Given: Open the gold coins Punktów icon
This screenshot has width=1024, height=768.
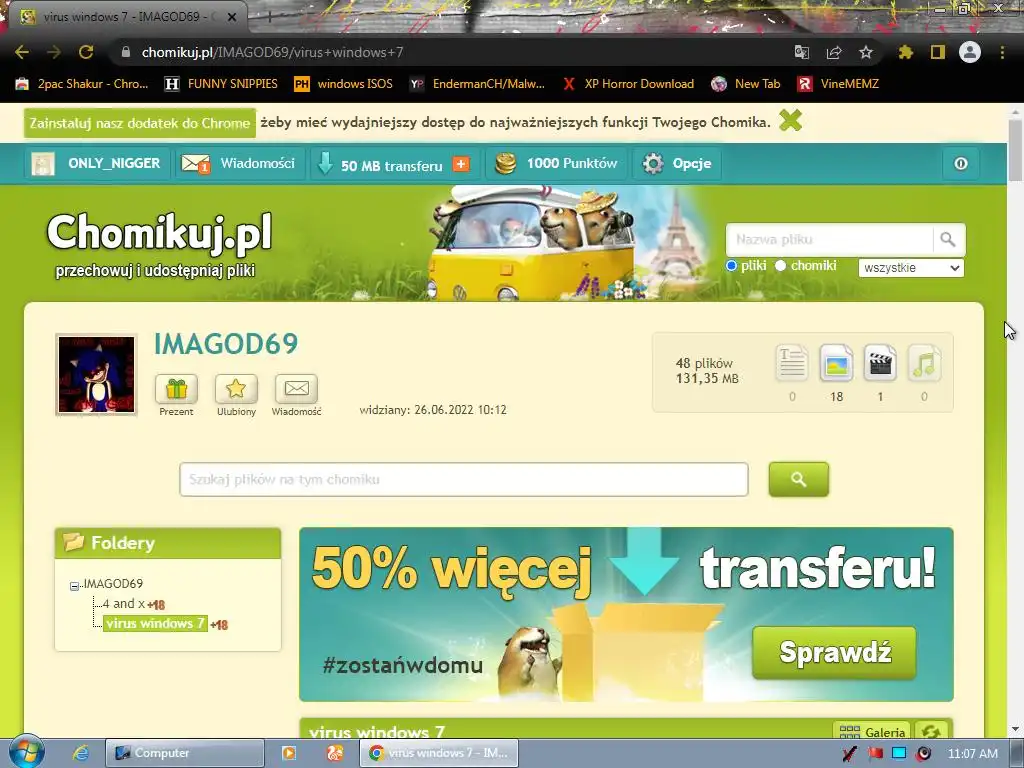Looking at the screenshot, I should [x=505, y=163].
